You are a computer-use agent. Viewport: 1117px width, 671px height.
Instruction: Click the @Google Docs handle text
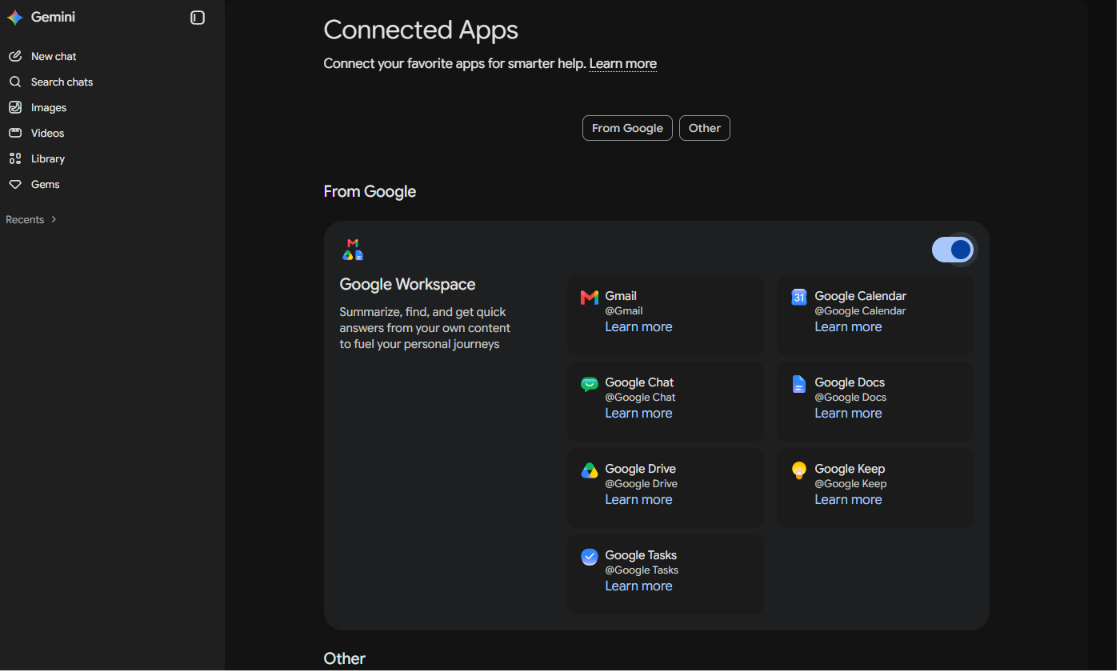pos(850,397)
